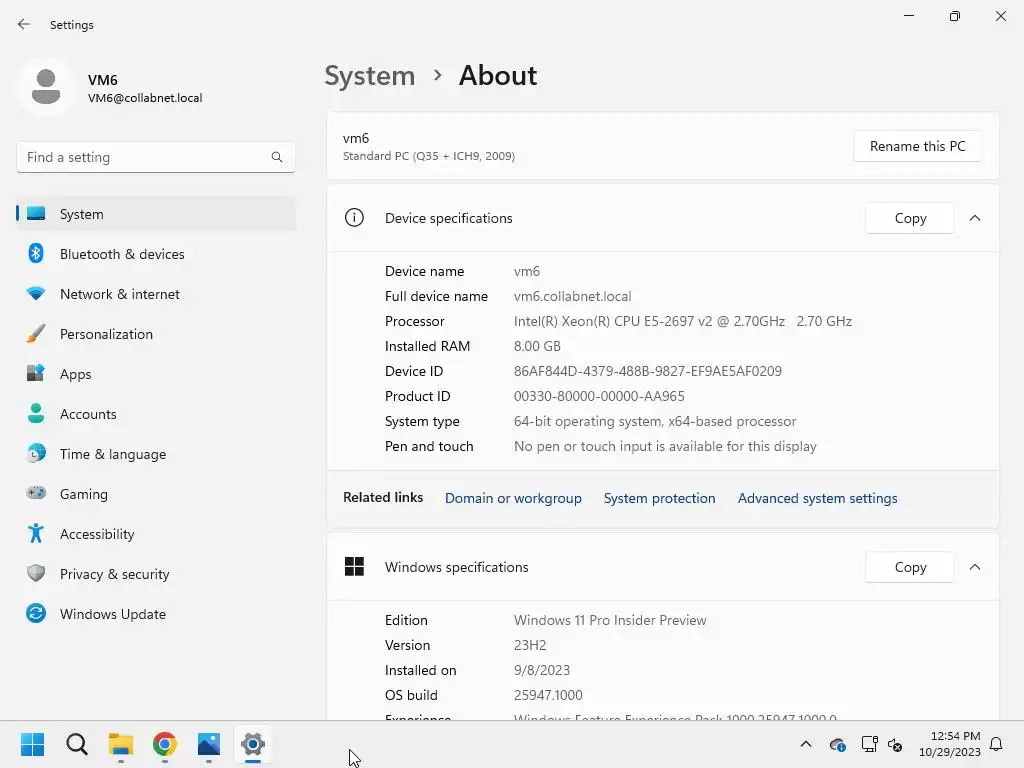1024x768 pixels.
Task: Click the Installed on date 9/8/2023
Action: click(541, 671)
